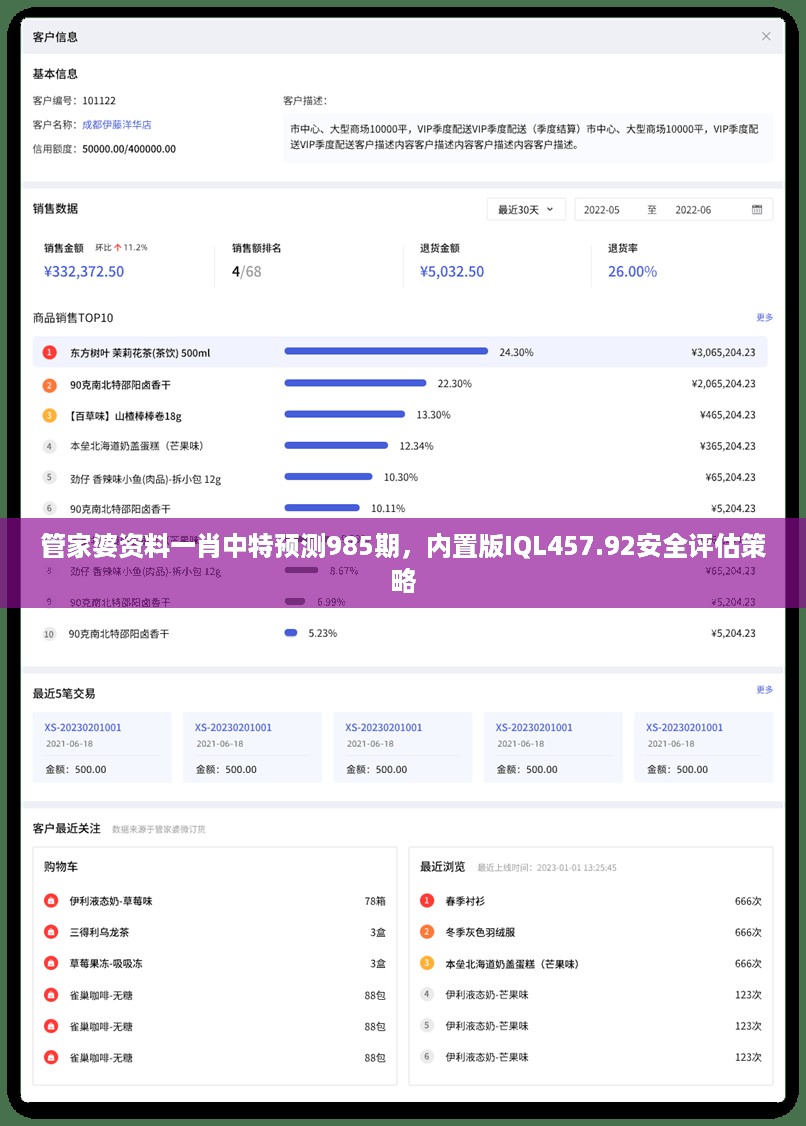The width and height of the screenshot is (806, 1126).
Task: Click the red up-arrow next to 环比 11.2%
Action: pos(117,247)
